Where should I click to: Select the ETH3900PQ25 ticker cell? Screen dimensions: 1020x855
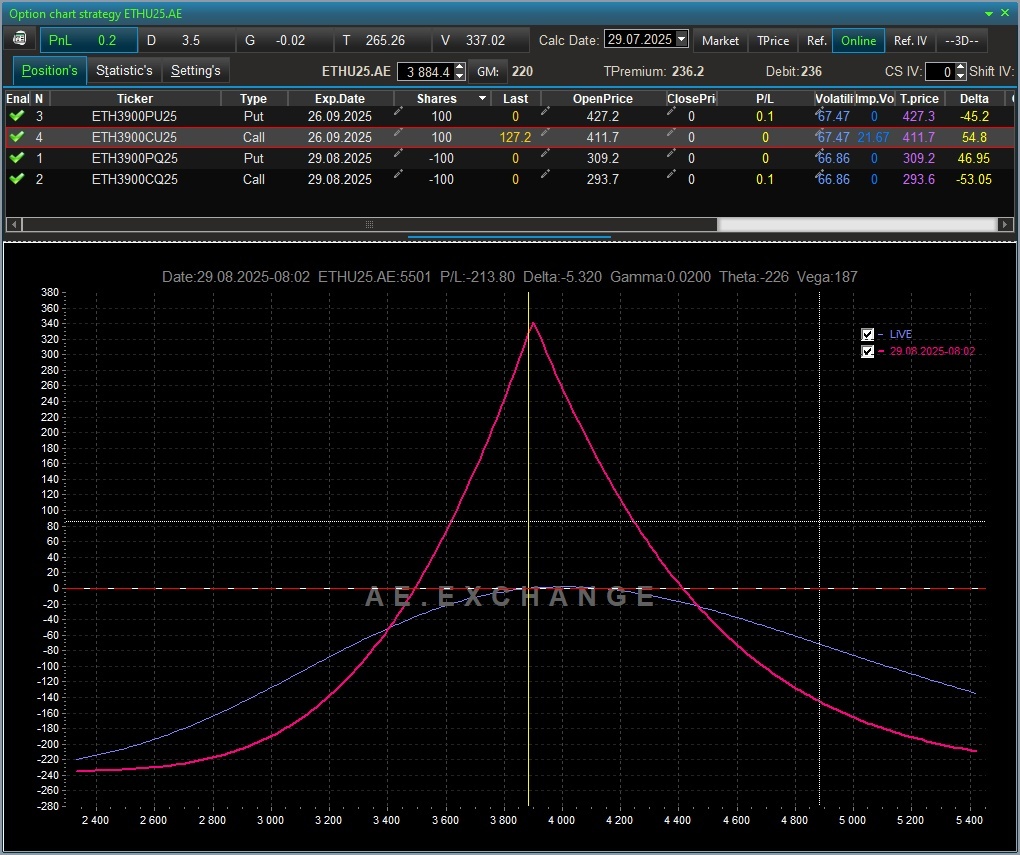(135, 158)
